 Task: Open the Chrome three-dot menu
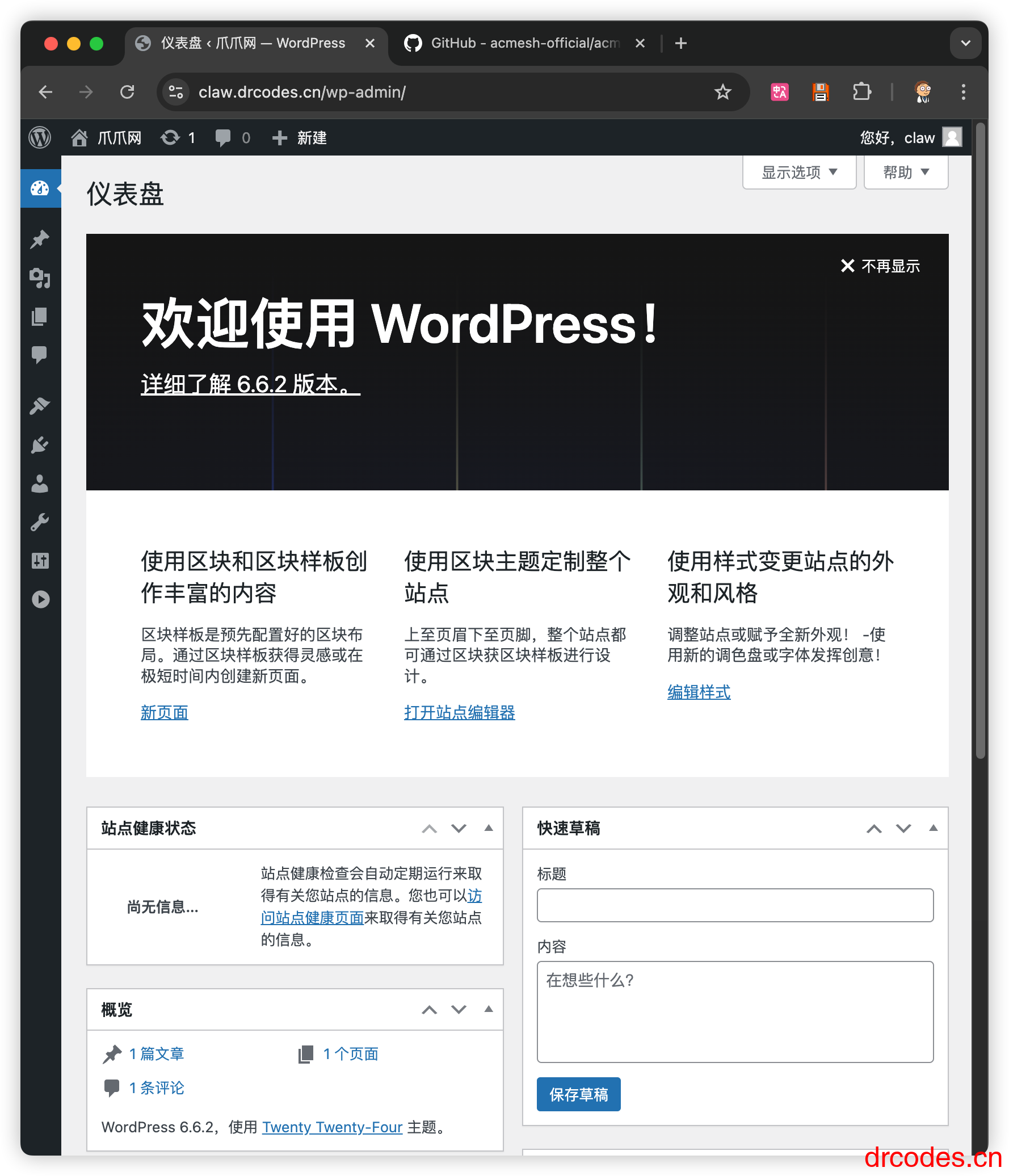click(x=963, y=92)
